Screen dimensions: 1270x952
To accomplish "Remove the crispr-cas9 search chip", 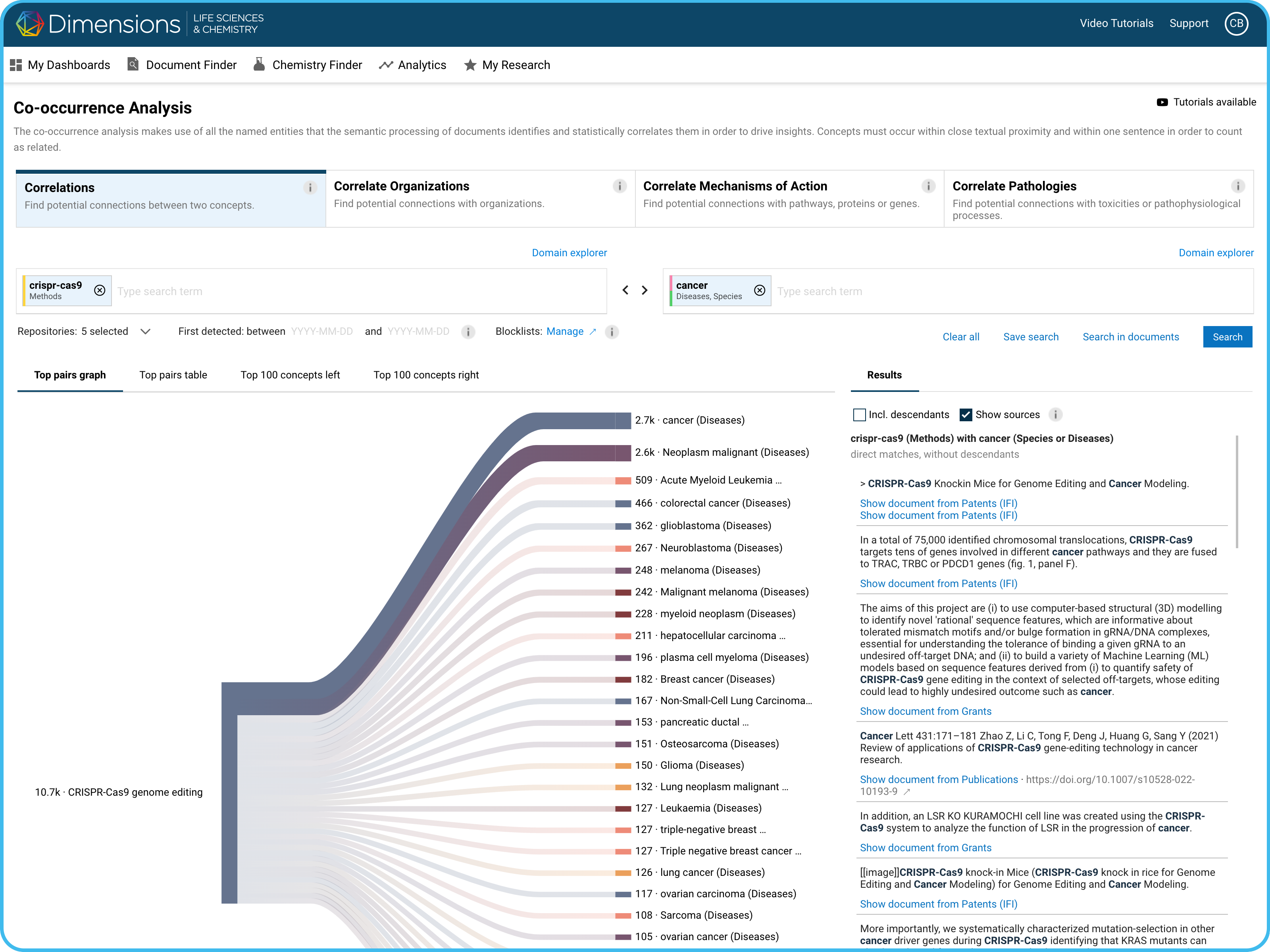I will (x=100, y=290).
